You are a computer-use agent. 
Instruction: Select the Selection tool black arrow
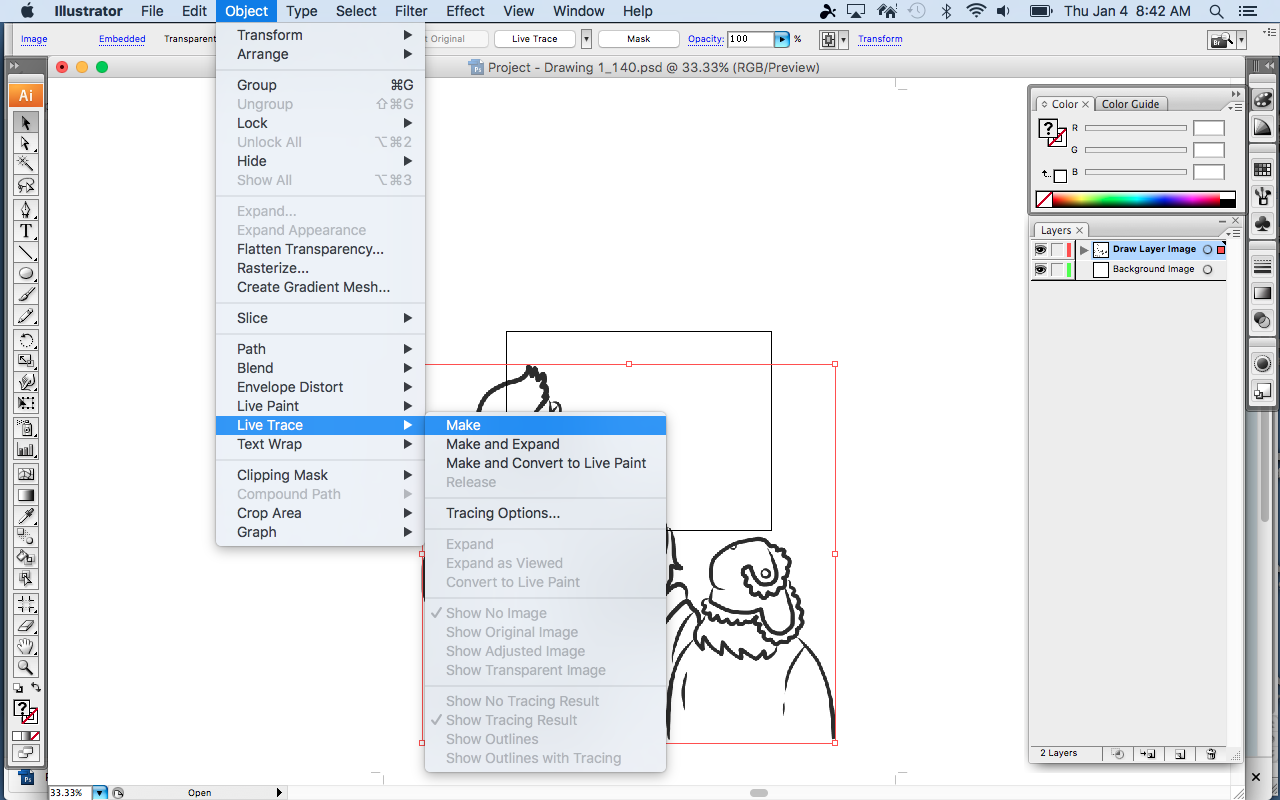point(26,122)
